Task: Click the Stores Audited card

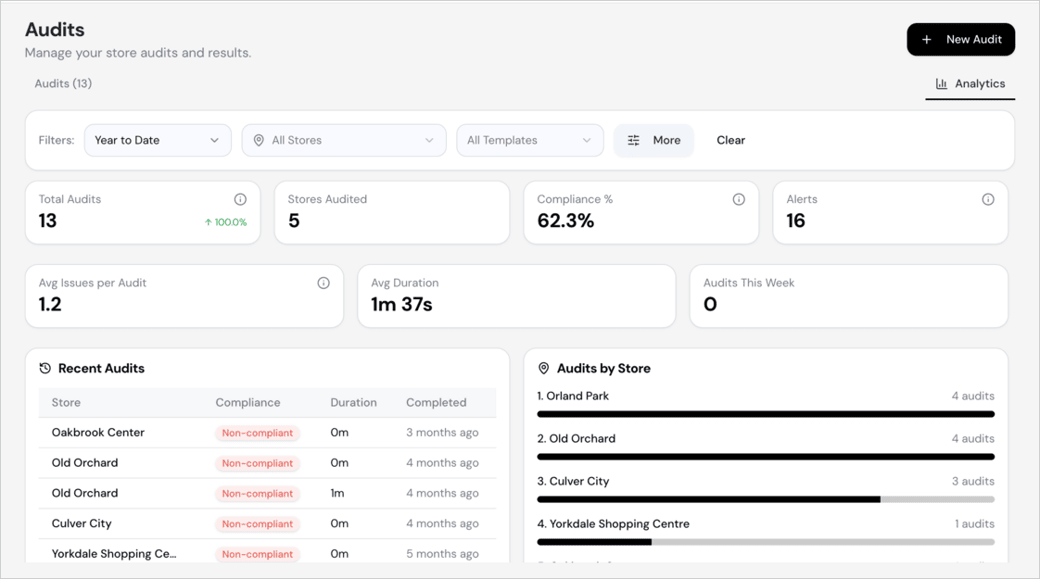Action: [392, 212]
